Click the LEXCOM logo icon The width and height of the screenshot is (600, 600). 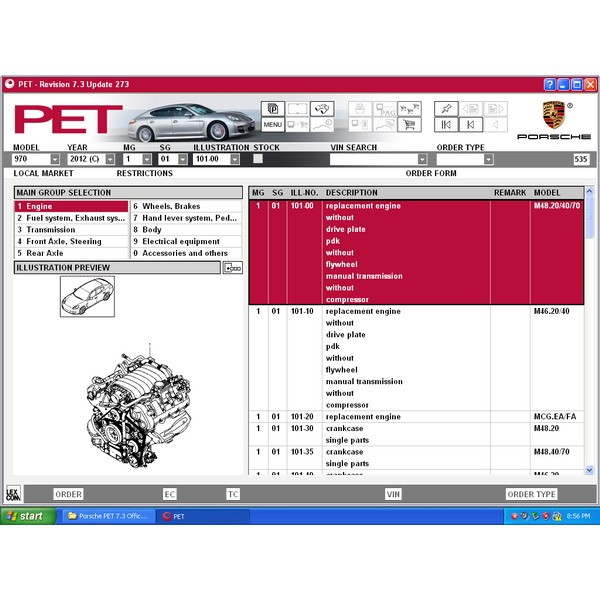point(13,494)
